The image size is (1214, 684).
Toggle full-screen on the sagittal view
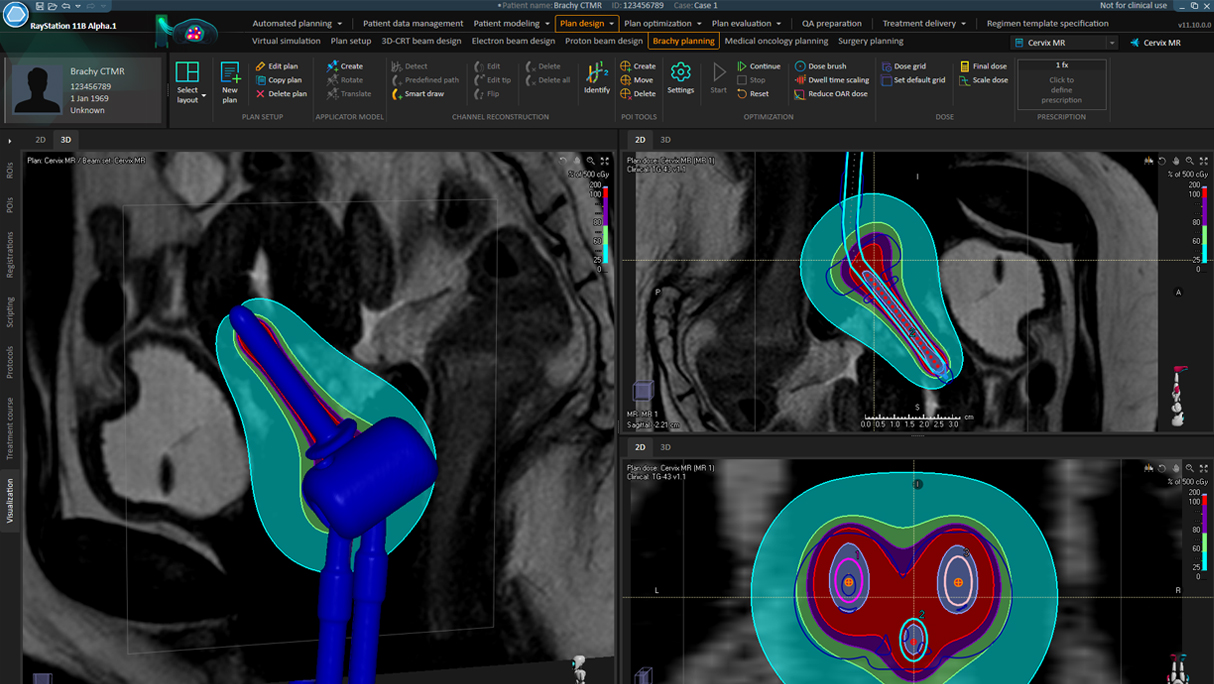click(x=1205, y=161)
